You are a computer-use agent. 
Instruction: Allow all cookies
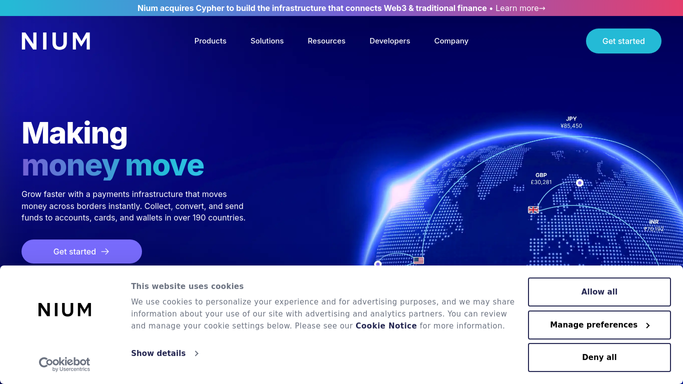[599, 292]
